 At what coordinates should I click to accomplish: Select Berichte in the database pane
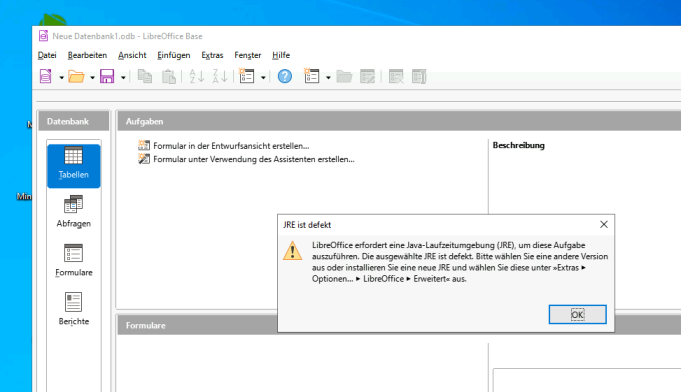click(74, 309)
